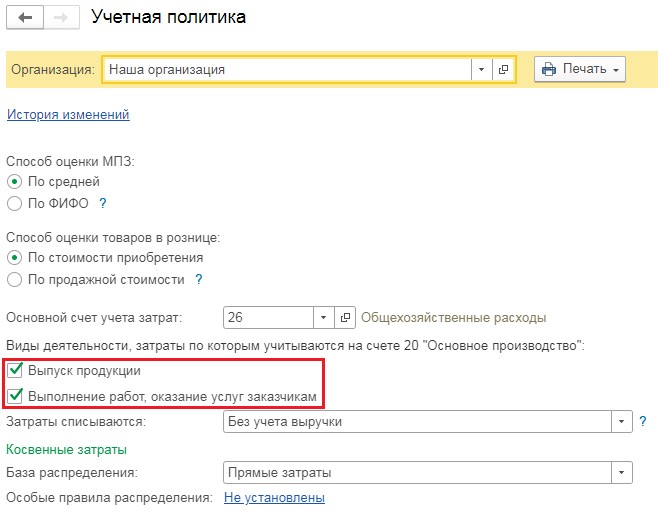
Task: Click help question mark next to По ФИФО
Action: [x=102, y=203]
